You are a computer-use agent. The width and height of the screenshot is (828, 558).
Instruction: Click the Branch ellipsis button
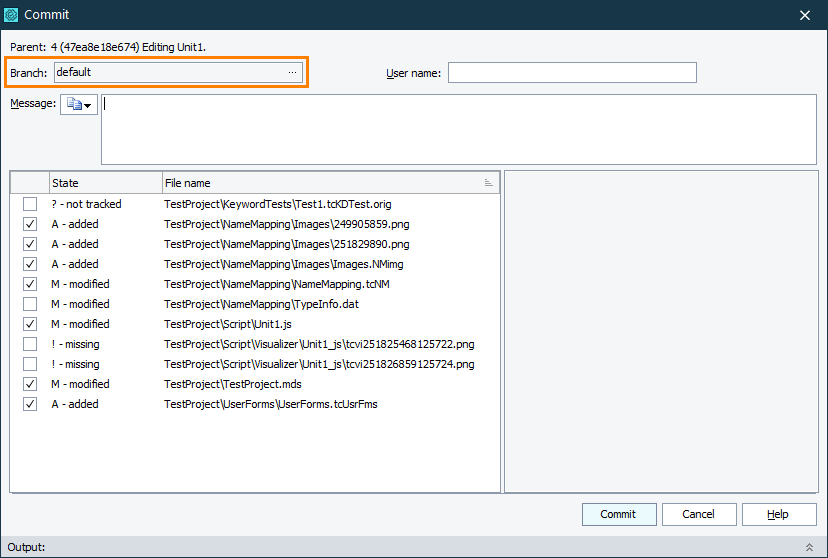[292, 72]
